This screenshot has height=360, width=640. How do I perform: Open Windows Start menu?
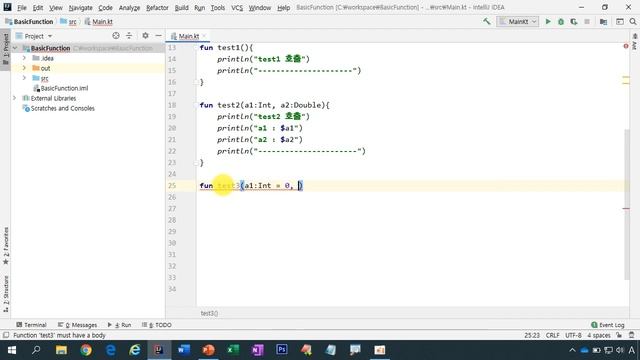point(11,350)
